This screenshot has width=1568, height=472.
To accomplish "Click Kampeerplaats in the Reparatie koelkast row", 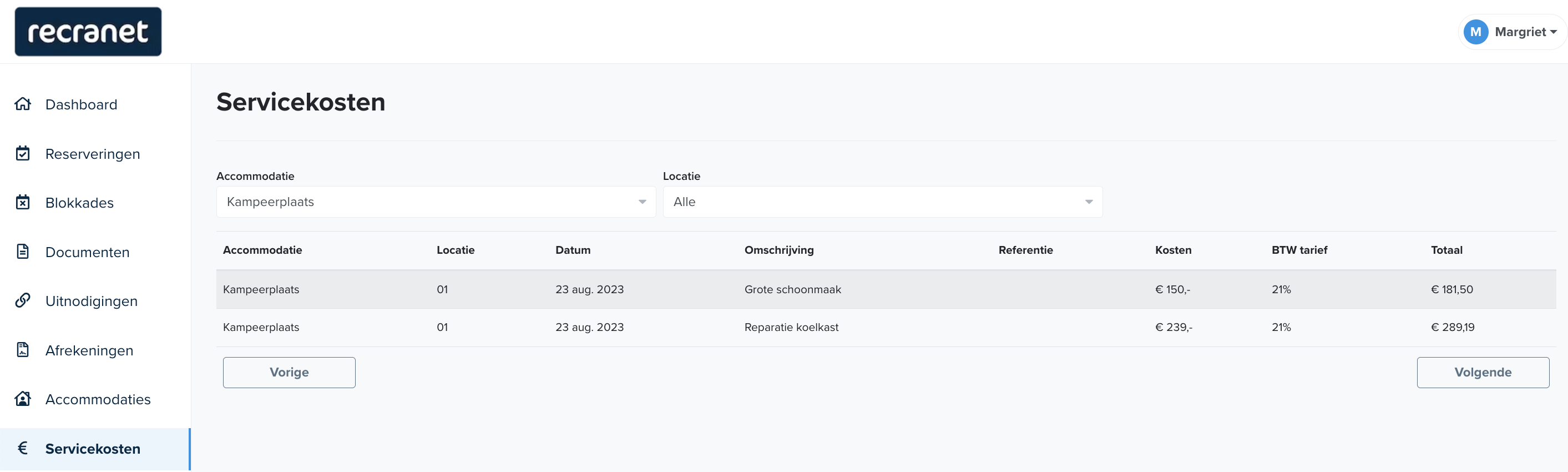I will click(x=261, y=327).
